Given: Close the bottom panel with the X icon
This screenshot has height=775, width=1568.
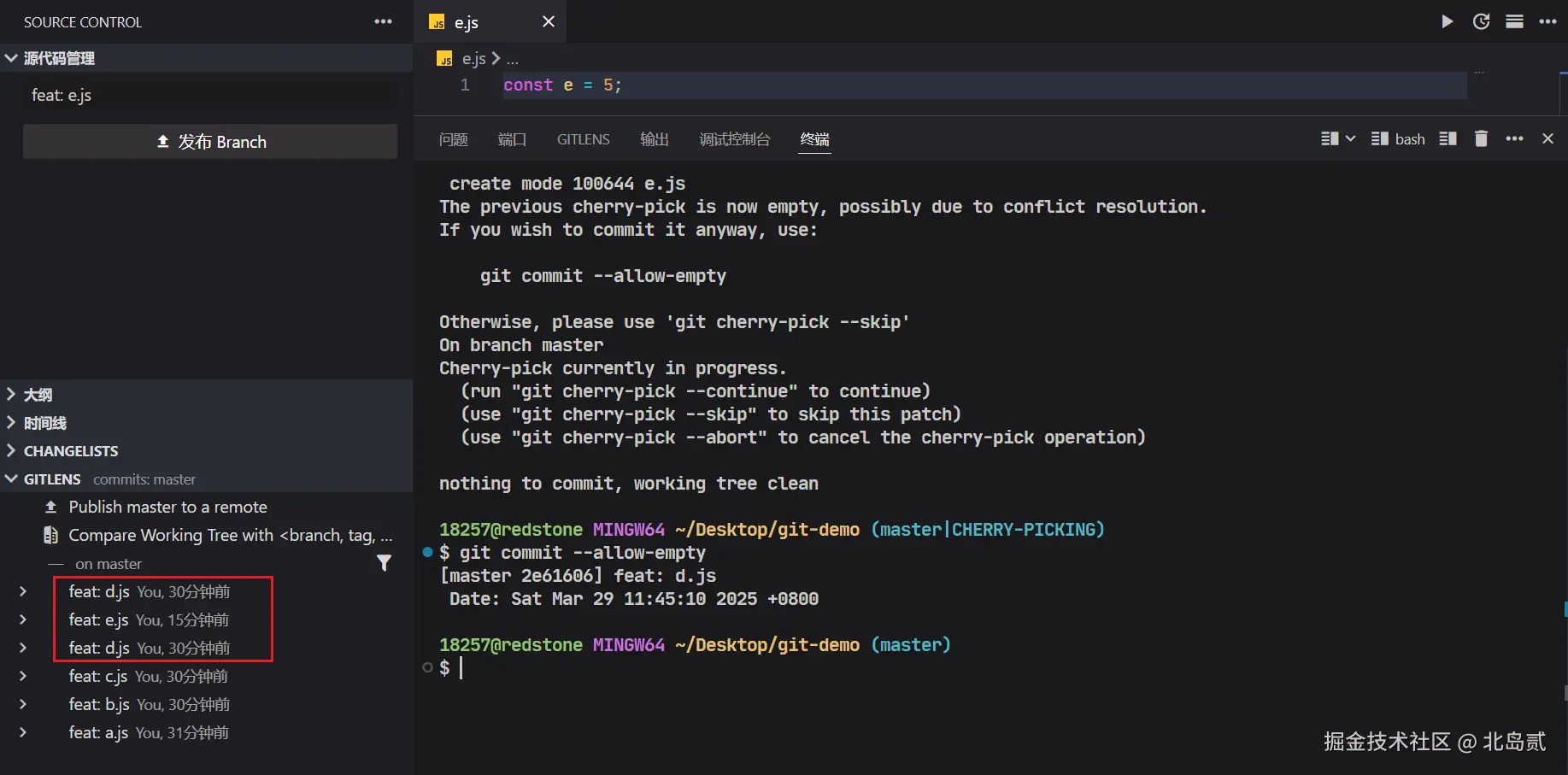Looking at the screenshot, I should (x=1547, y=138).
